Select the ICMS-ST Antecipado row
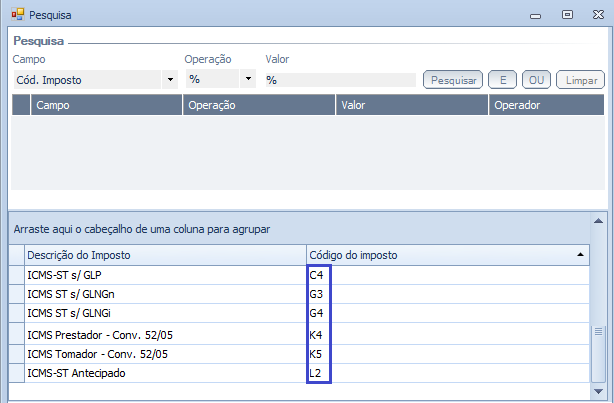 [x=164, y=374]
